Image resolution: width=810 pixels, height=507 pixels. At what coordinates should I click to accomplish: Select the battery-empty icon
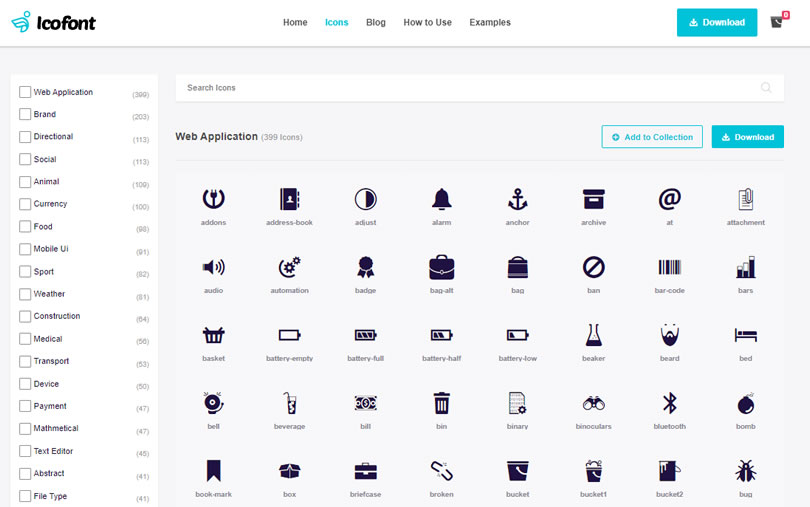tap(289, 335)
